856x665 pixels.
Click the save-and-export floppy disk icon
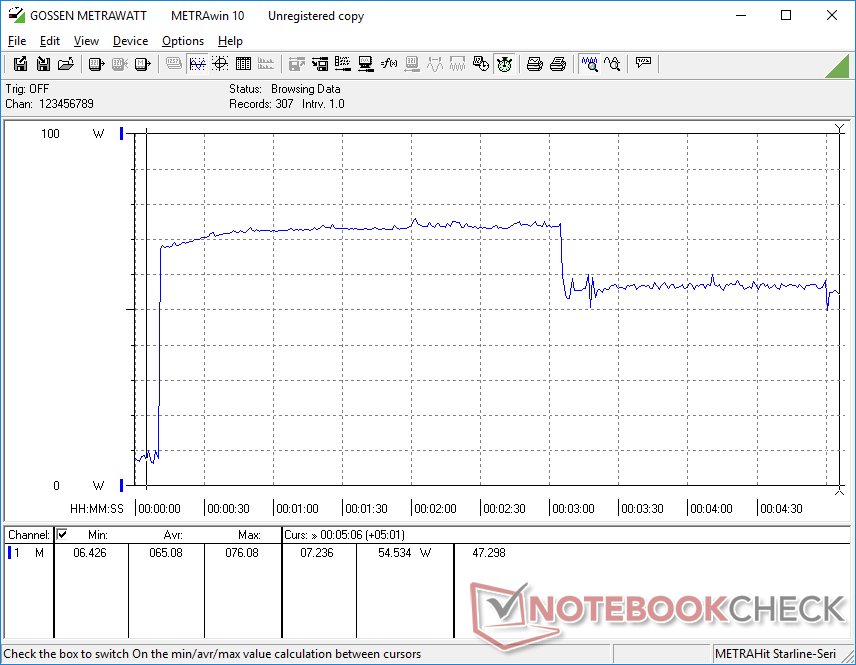tap(20, 64)
